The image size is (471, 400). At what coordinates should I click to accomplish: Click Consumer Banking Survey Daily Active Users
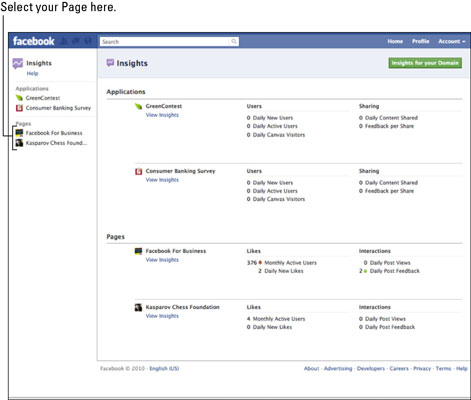[x=272, y=191]
